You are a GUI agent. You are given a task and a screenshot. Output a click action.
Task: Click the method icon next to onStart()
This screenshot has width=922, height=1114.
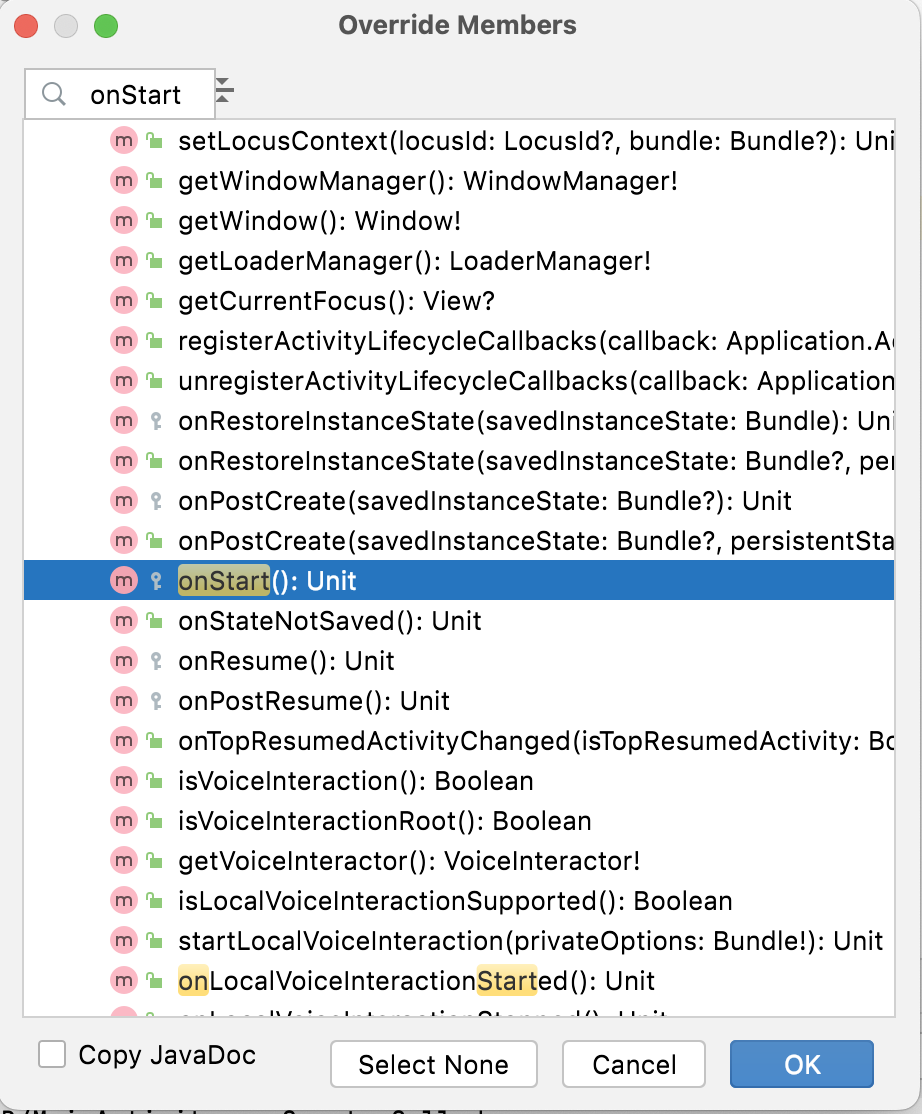pyautogui.click(x=123, y=581)
